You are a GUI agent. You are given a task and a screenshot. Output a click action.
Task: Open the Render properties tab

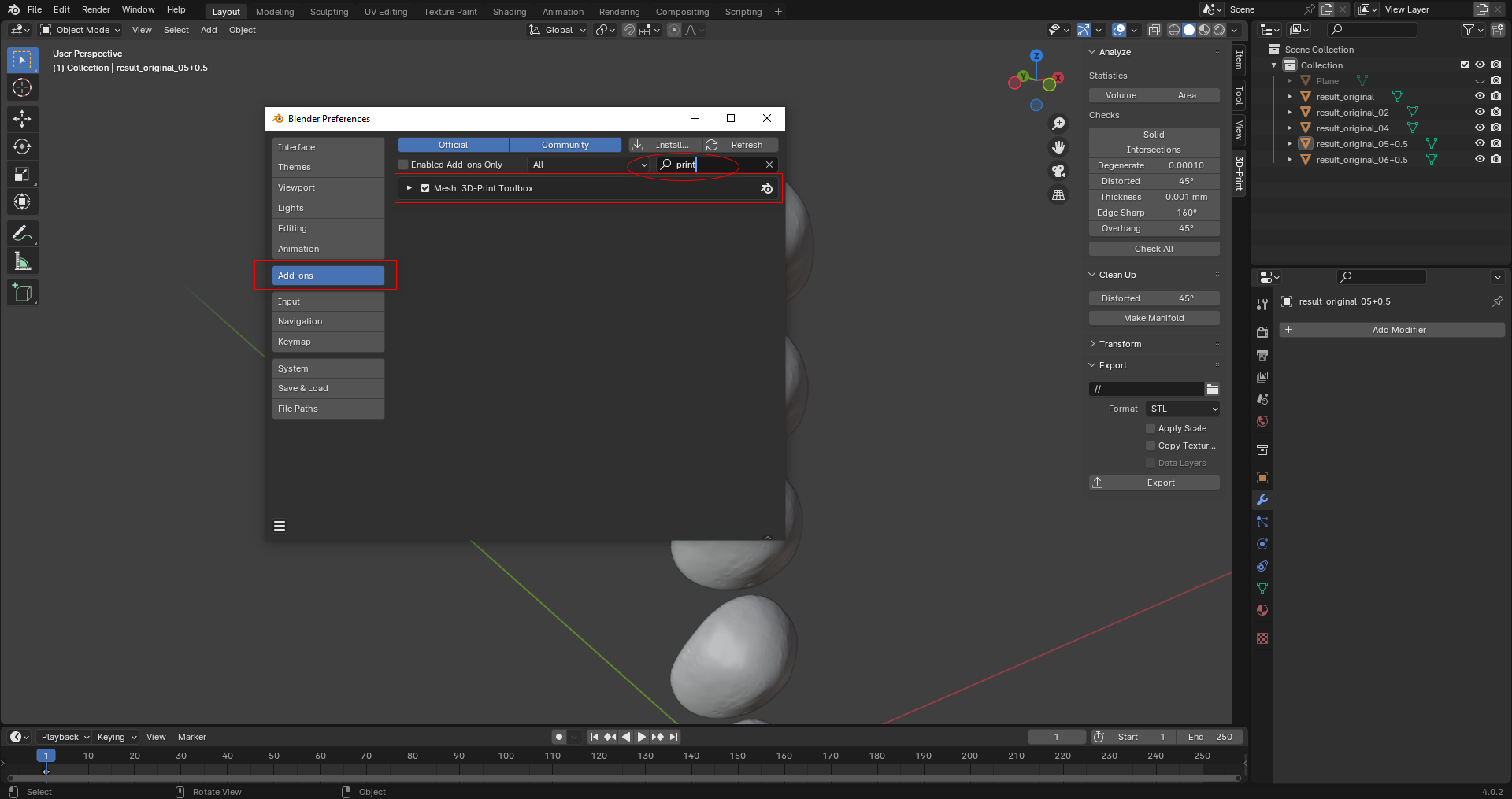coord(1262,333)
